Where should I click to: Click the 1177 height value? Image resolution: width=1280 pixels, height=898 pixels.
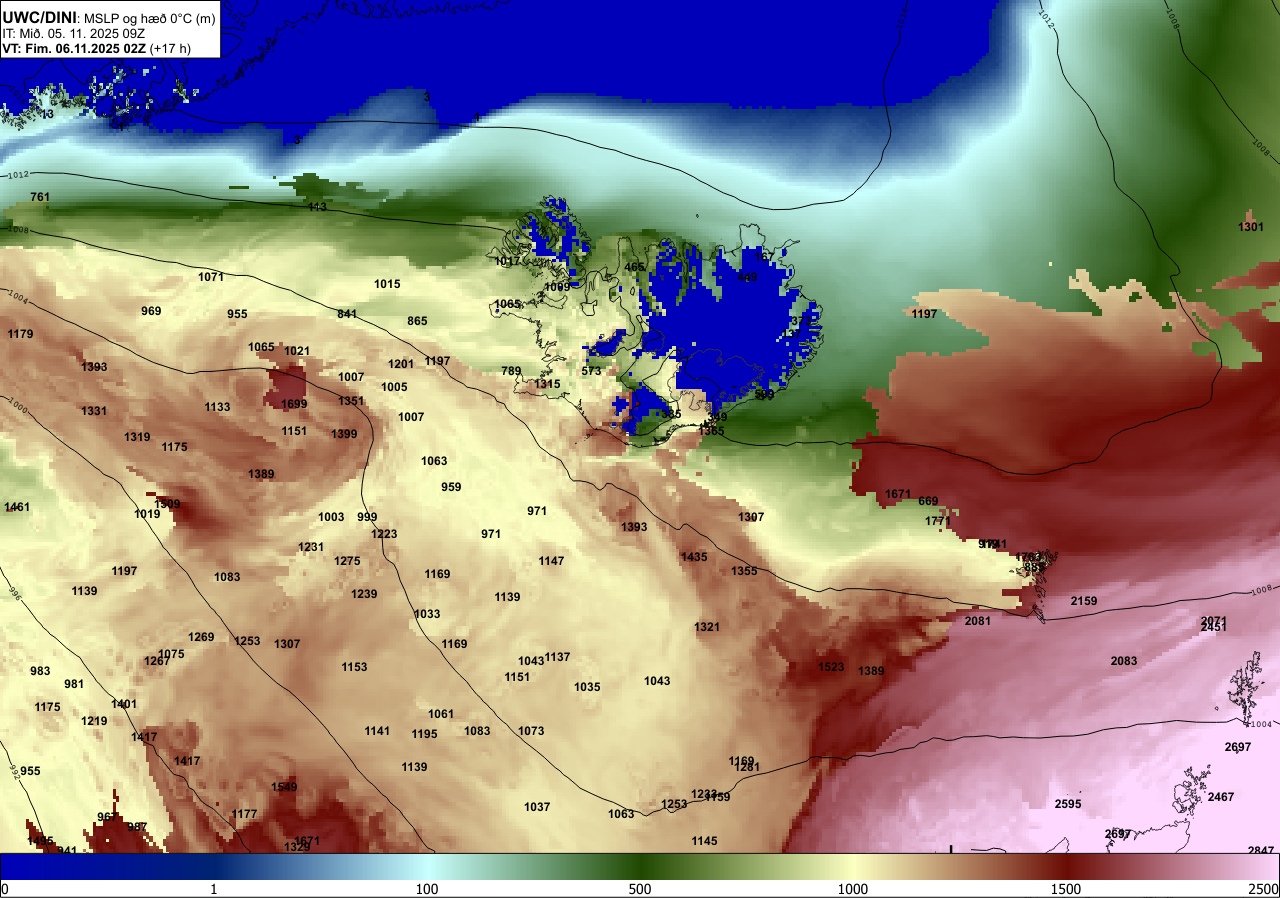[x=244, y=814]
